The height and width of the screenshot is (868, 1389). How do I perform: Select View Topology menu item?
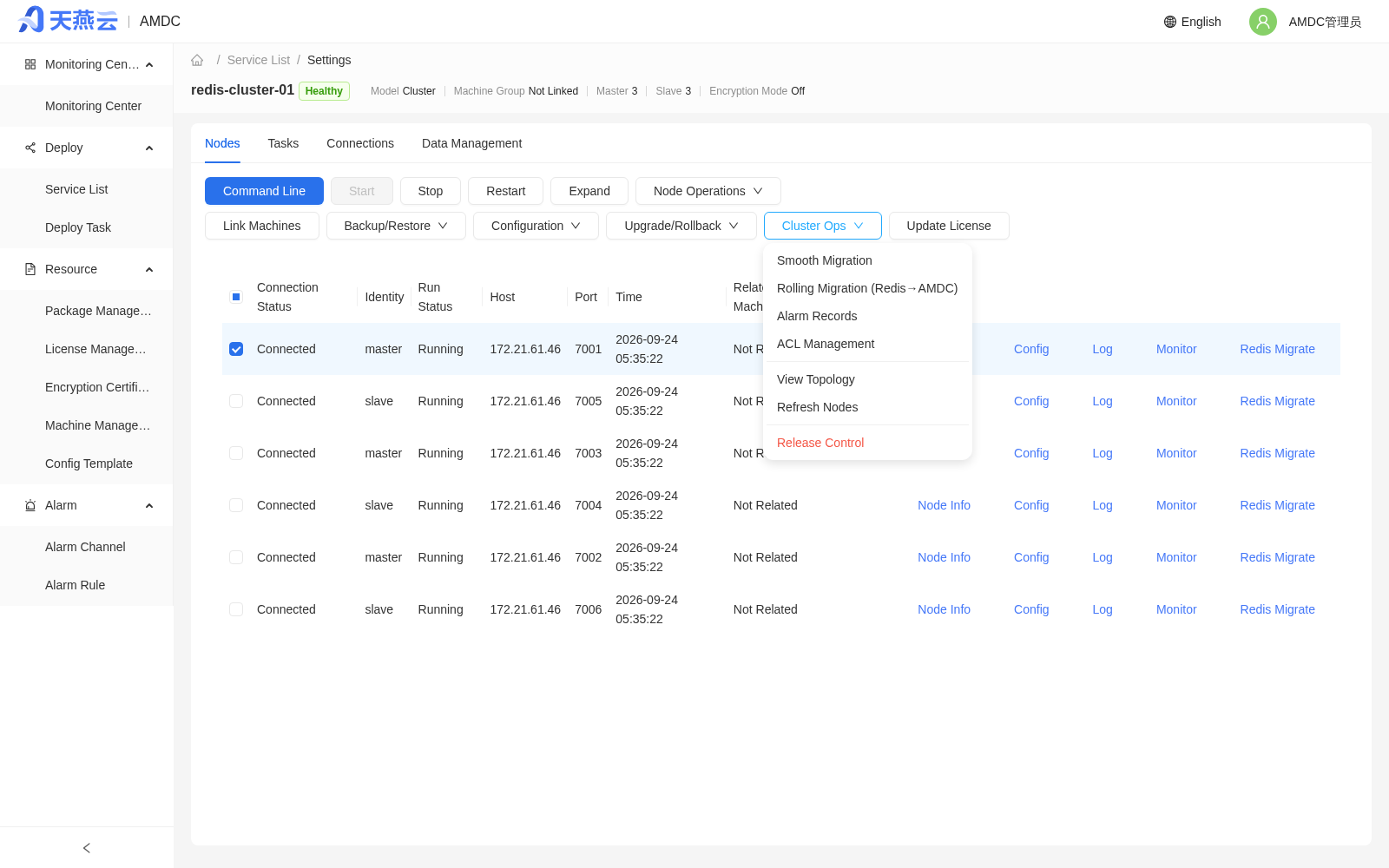(x=867, y=379)
